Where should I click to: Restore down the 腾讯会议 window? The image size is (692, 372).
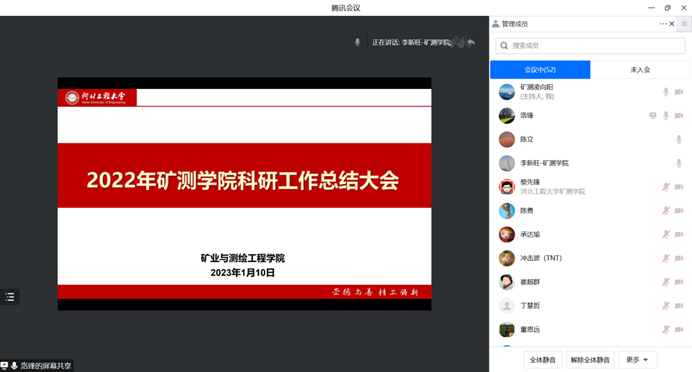(x=667, y=8)
